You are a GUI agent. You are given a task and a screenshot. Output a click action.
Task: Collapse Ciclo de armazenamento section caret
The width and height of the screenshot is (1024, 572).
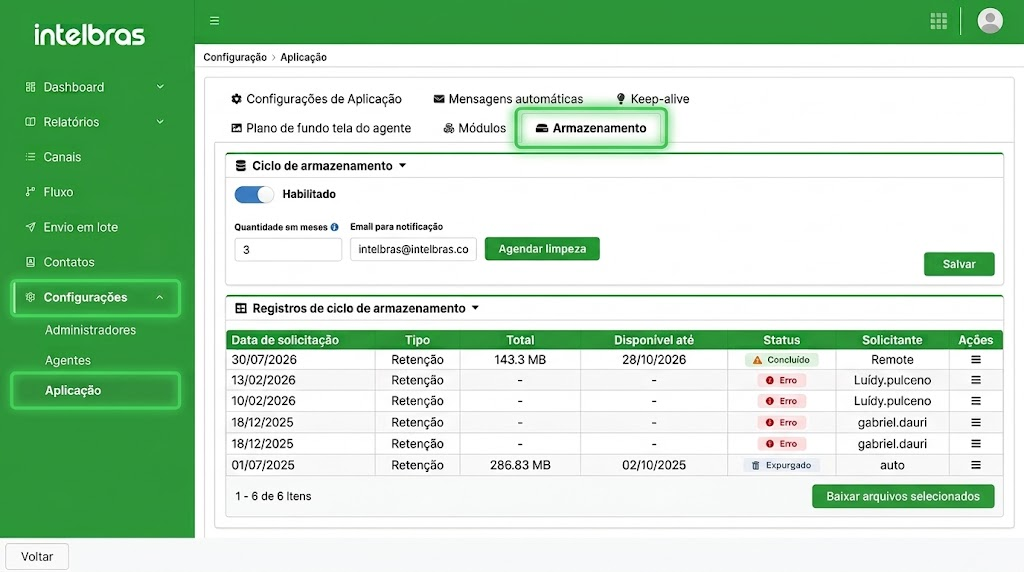pyautogui.click(x=402, y=166)
